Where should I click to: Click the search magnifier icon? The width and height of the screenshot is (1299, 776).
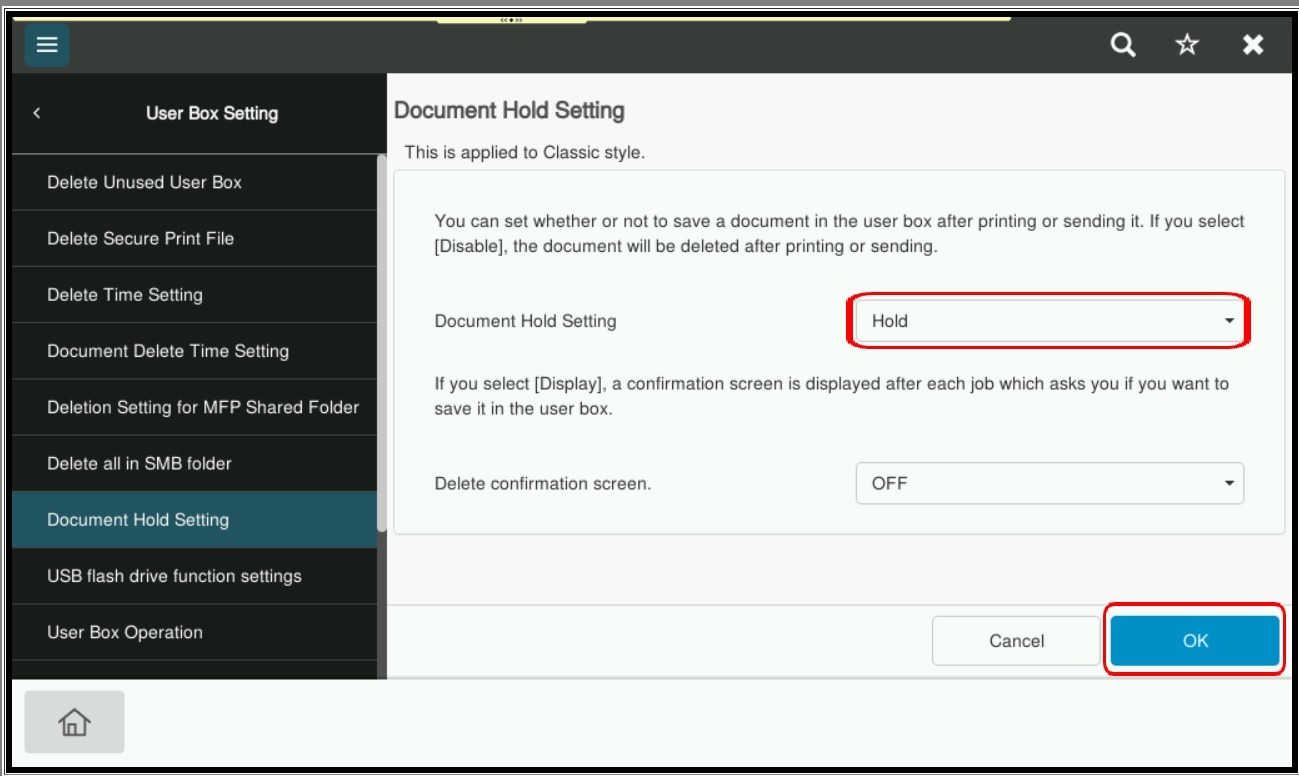point(1124,45)
